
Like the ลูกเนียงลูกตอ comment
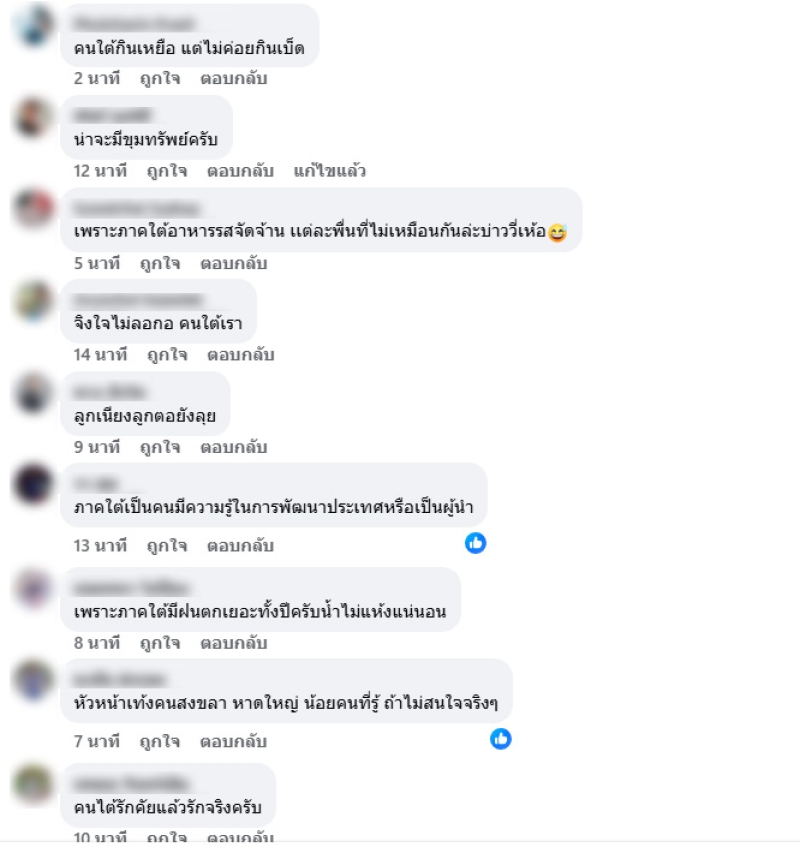tap(160, 447)
